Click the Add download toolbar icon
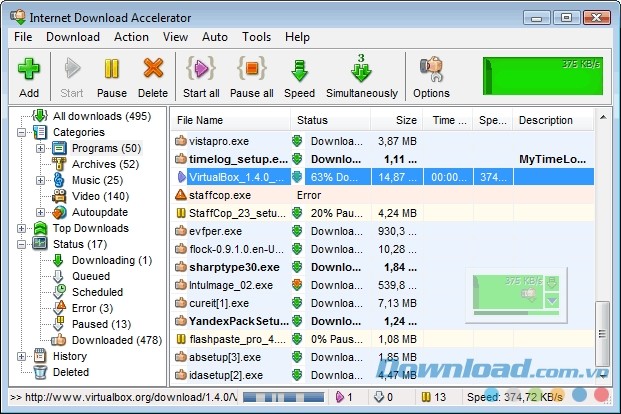The image size is (621, 414). (x=29, y=70)
